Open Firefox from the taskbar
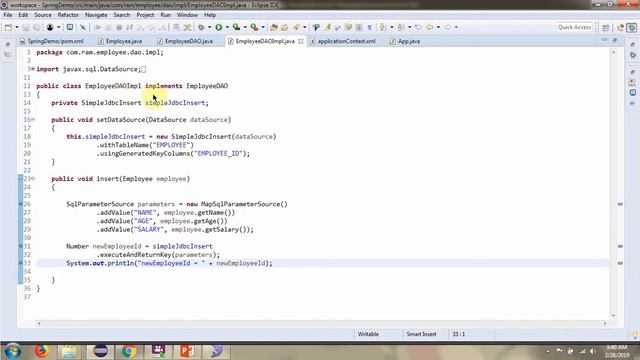This screenshot has width=640, height=360. point(42,351)
